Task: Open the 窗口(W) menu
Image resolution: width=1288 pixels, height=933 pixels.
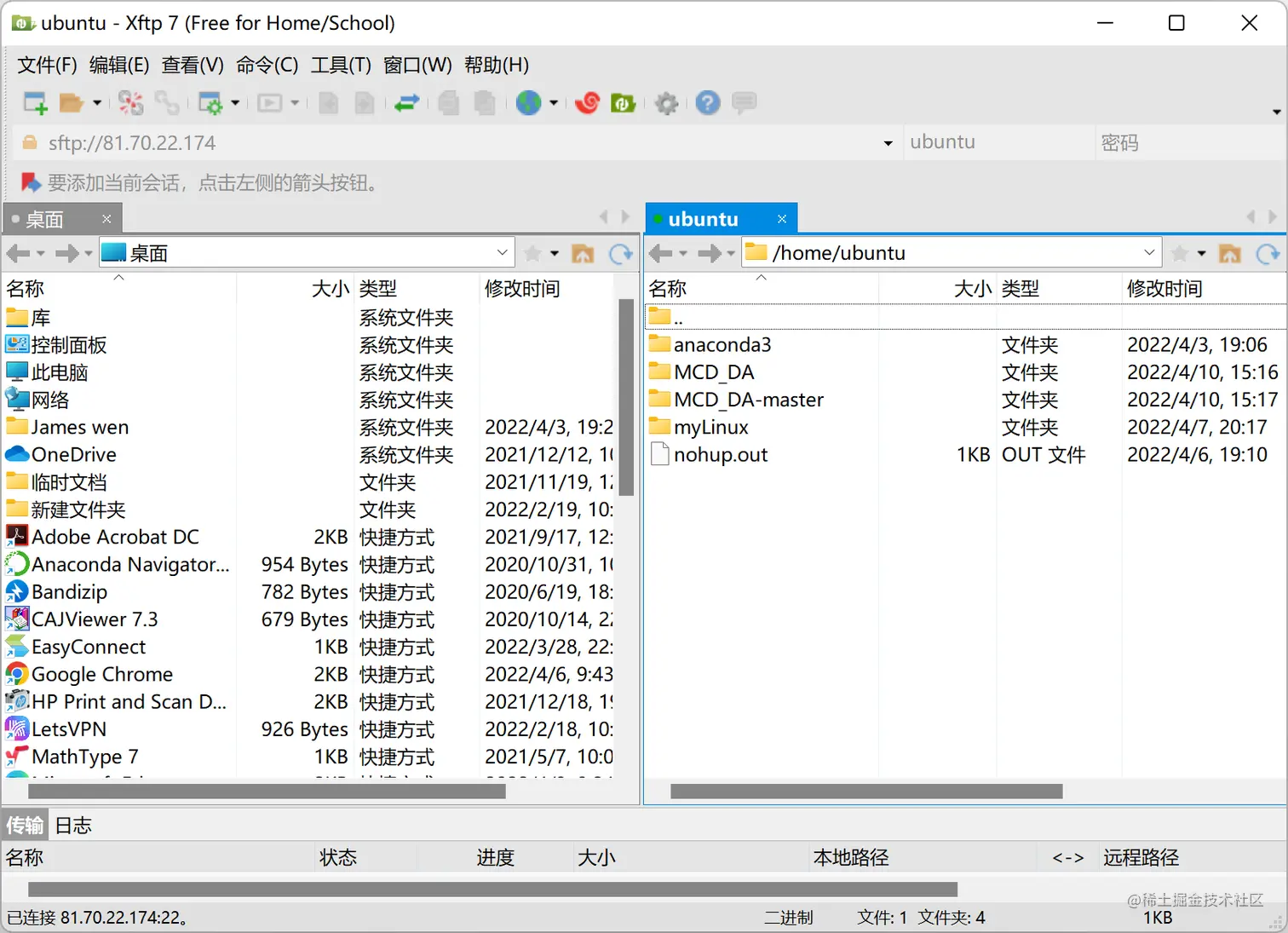Action: pyautogui.click(x=417, y=66)
